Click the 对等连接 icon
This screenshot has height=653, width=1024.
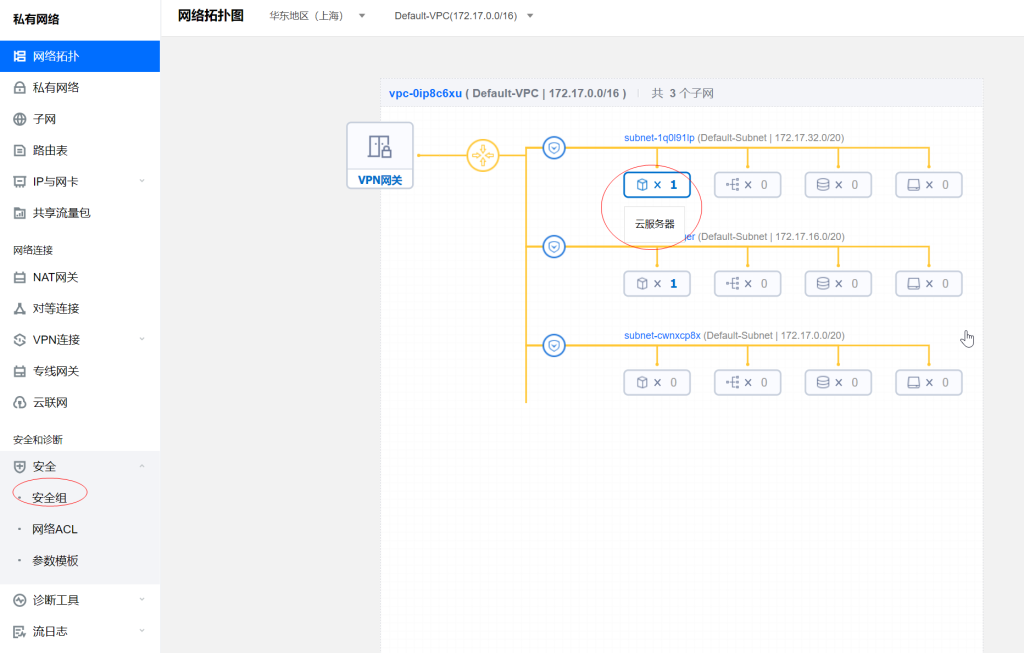(20, 308)
